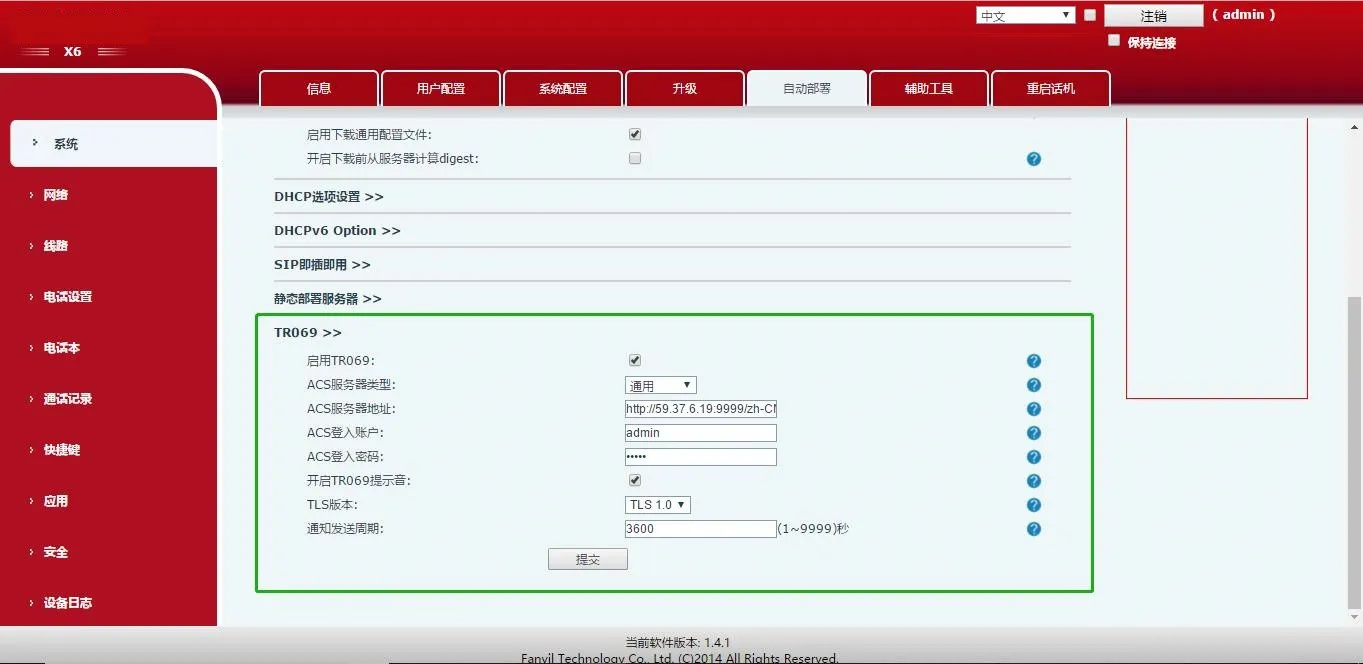Click the page vertical scrollbar
Image resolution: width=1363 pixels, height=664 pixels.
point(1354,450)
